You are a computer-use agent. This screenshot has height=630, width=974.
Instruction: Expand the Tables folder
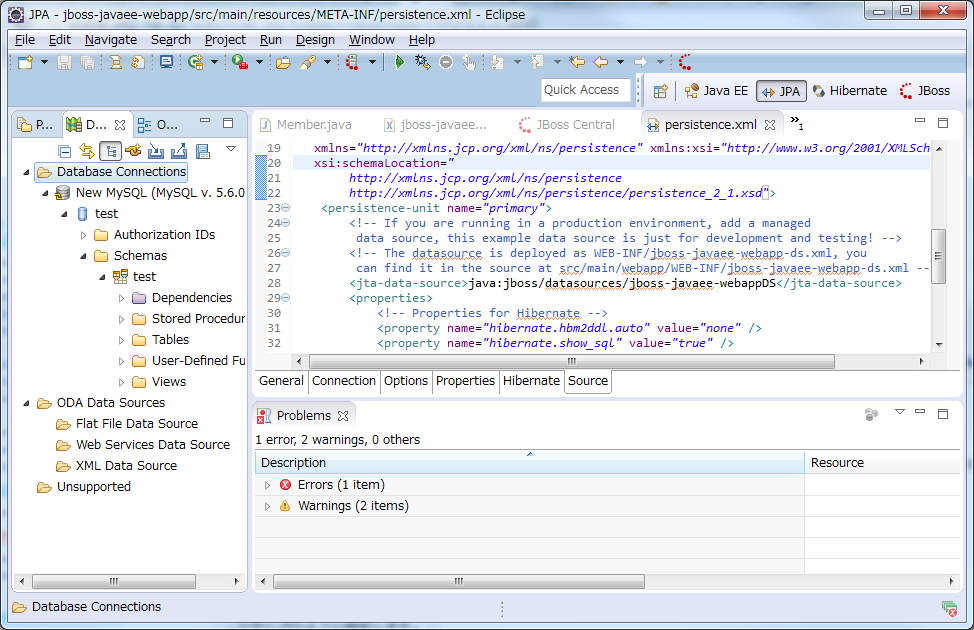click(x=122, y=340)
